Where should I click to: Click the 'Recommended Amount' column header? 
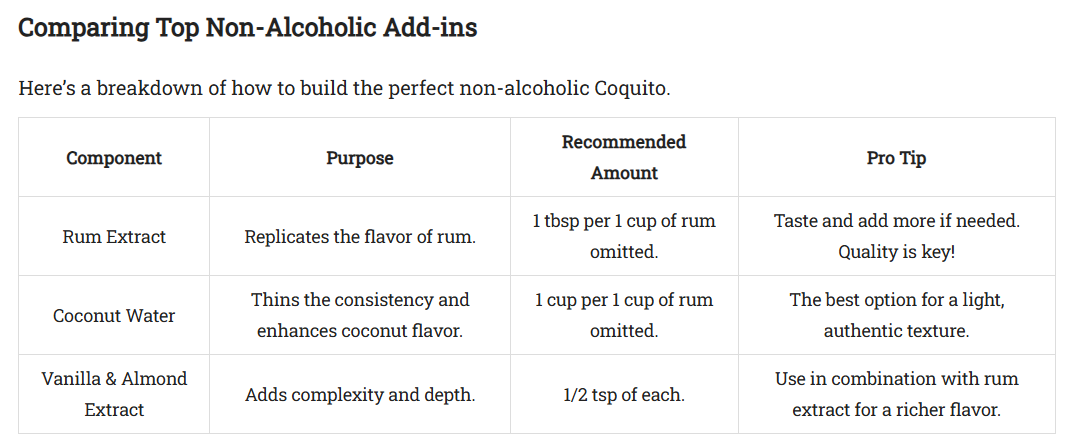pyautogui.click(x=624, y=157)
